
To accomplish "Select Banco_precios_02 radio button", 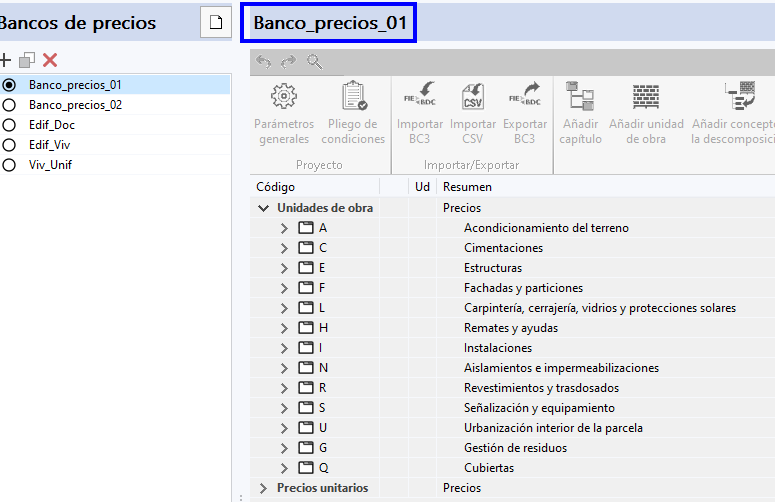I will [x=9, y=105].
